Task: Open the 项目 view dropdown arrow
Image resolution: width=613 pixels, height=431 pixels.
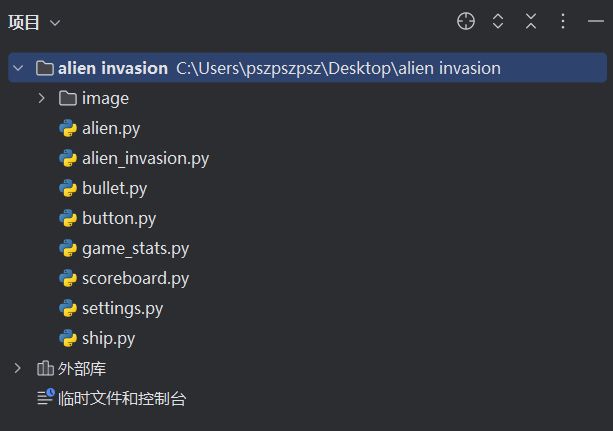Action: coord(55,23)
